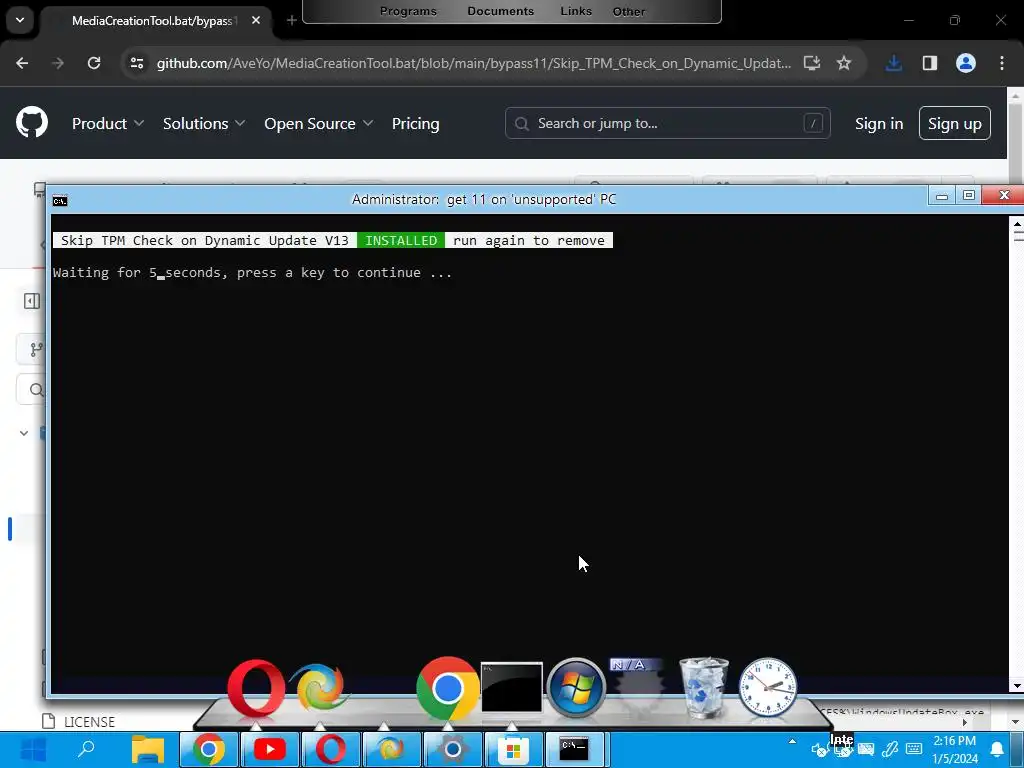Click the command prompt scrollbar up arrow
This screenshot has width=1024, height=768.
pos(1017,223)
